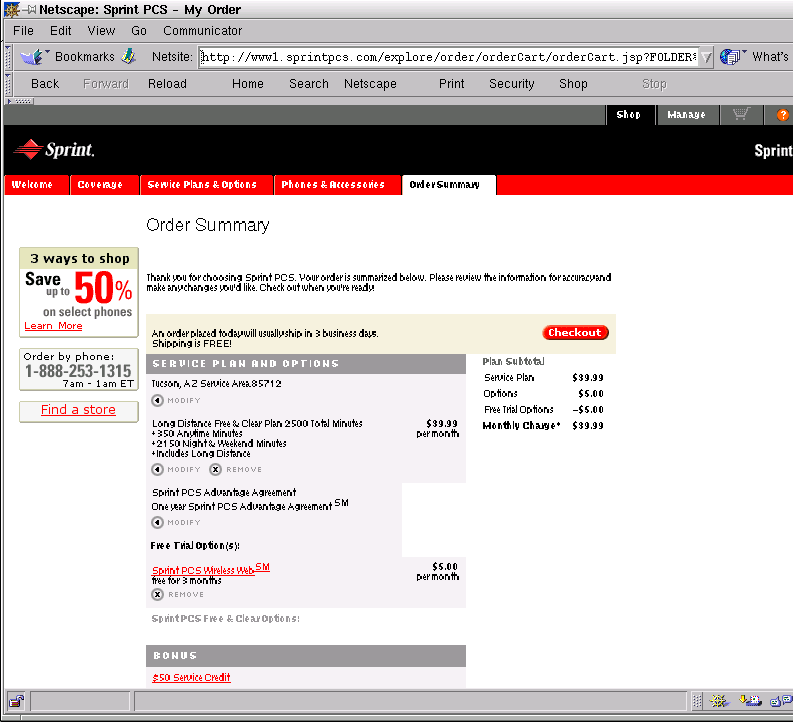Collapse the navigation toolbar handle
The height and width of the screenshot is (722, 793).
[8, 84]
